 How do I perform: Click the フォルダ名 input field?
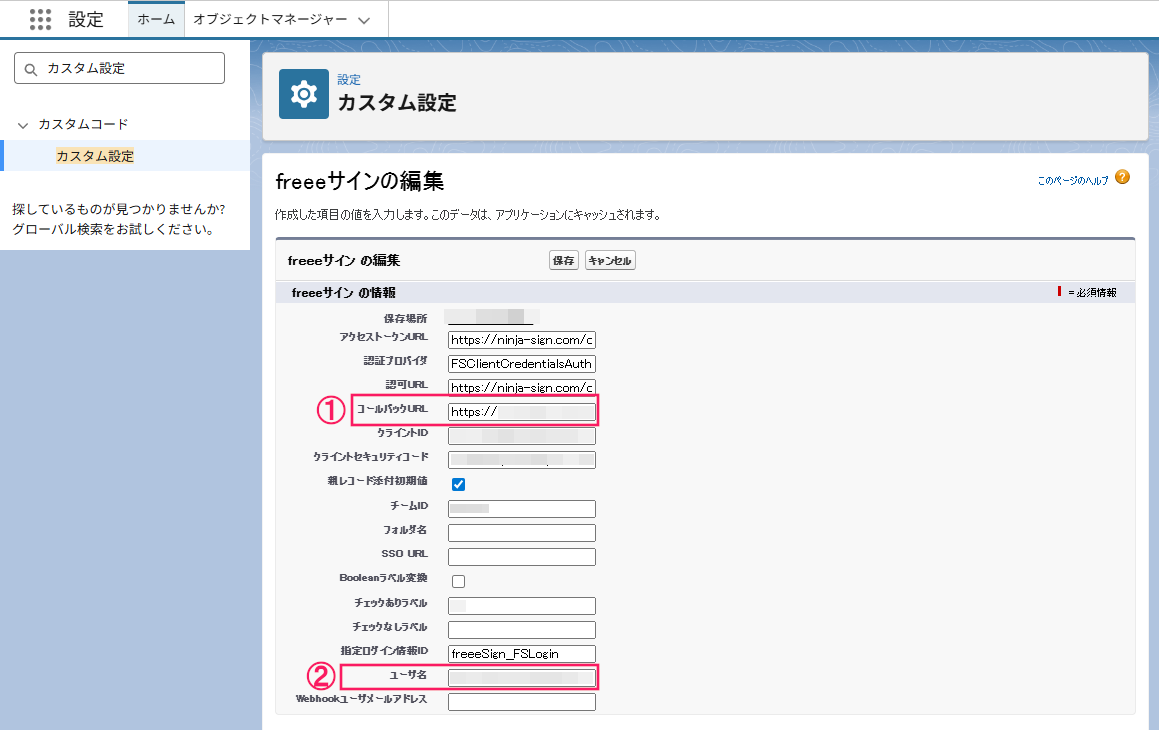tap(521, 533)
